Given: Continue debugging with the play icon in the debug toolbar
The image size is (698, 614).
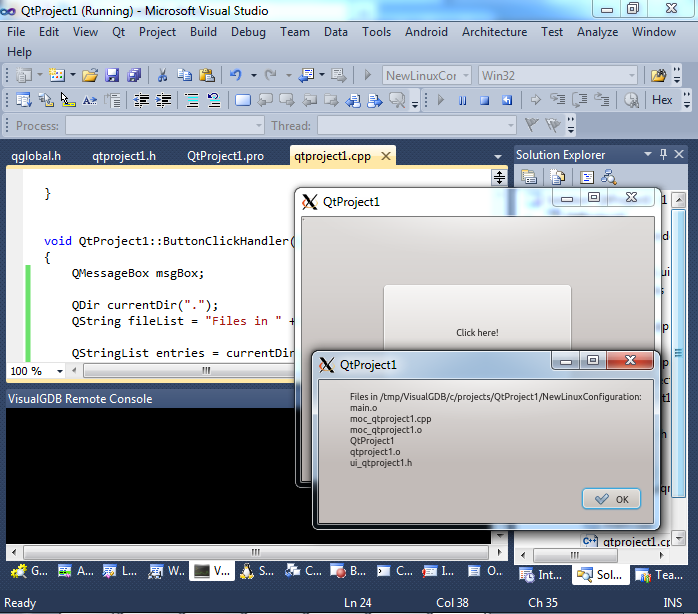Looking at the screenshot, I should pos(441,100).
